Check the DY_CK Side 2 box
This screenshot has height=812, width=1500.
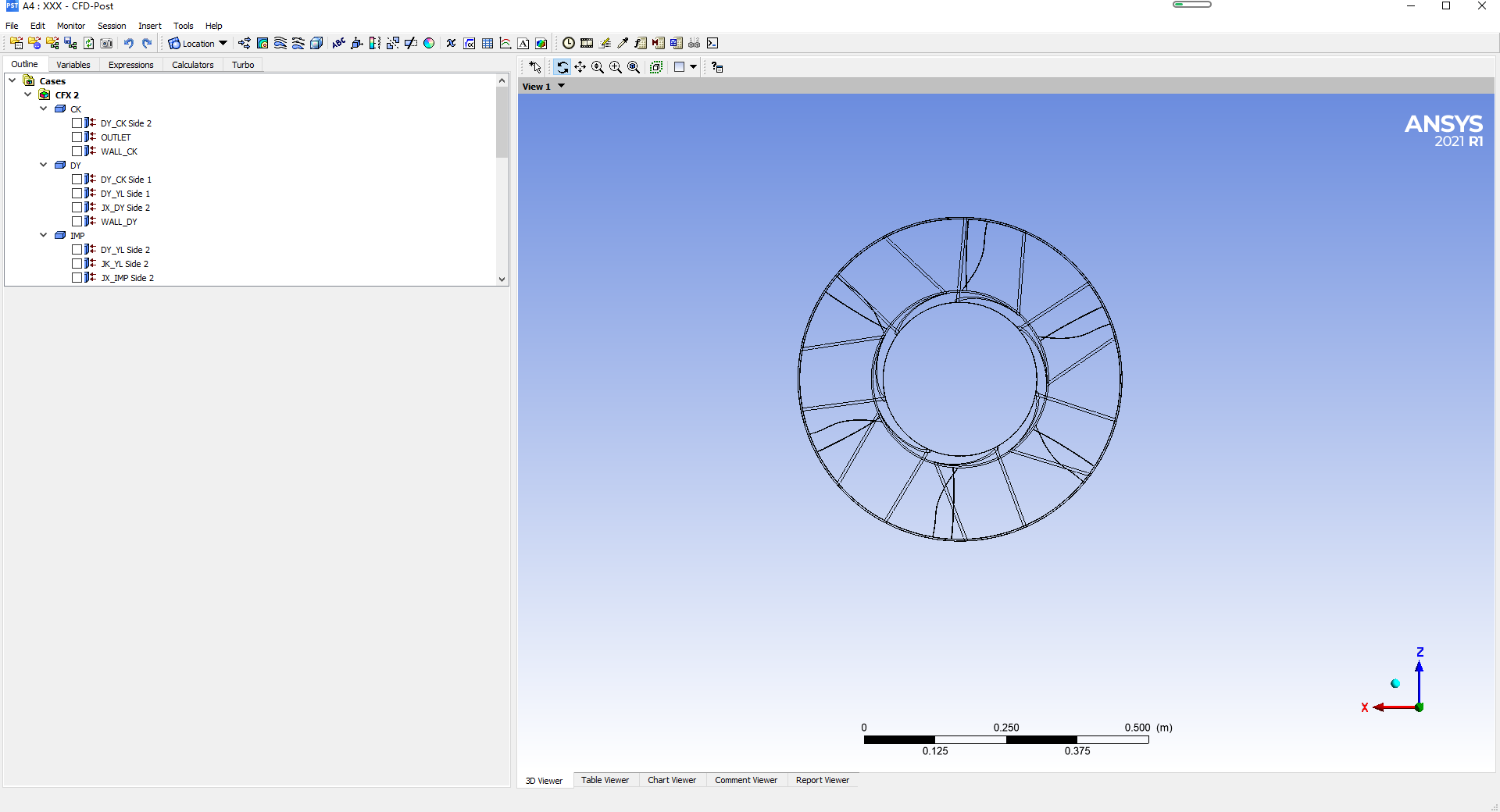coord(77,123)
